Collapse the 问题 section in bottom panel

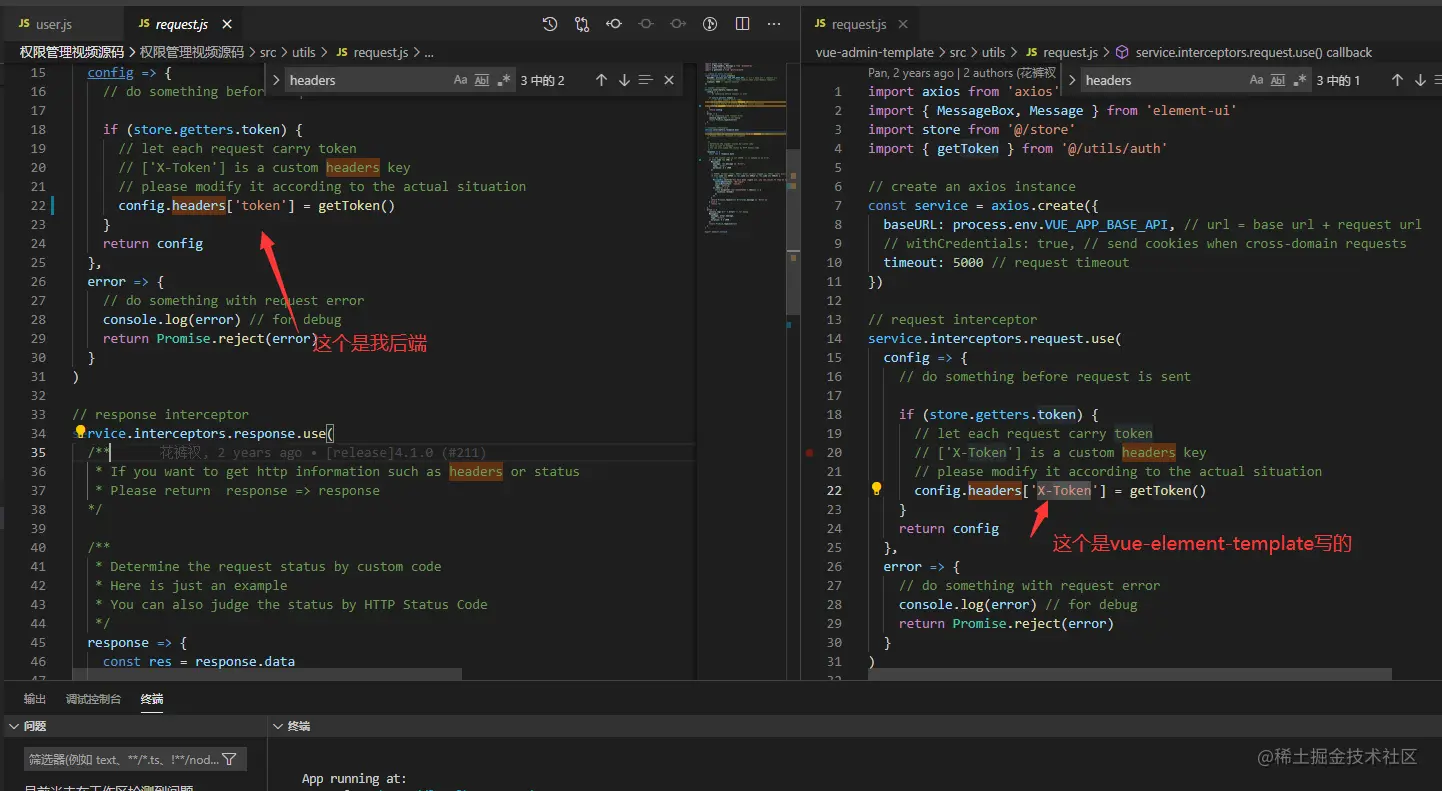coord(13,726)
